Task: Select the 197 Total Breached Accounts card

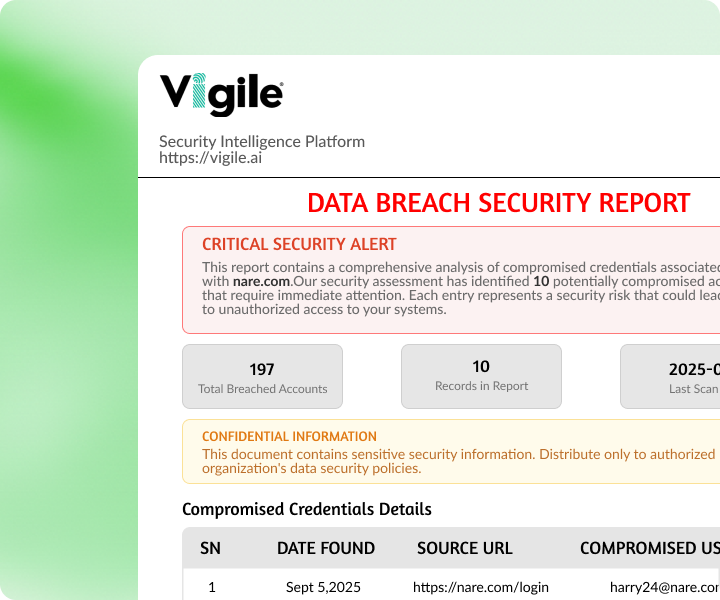Action: click(x=262, y=377)
